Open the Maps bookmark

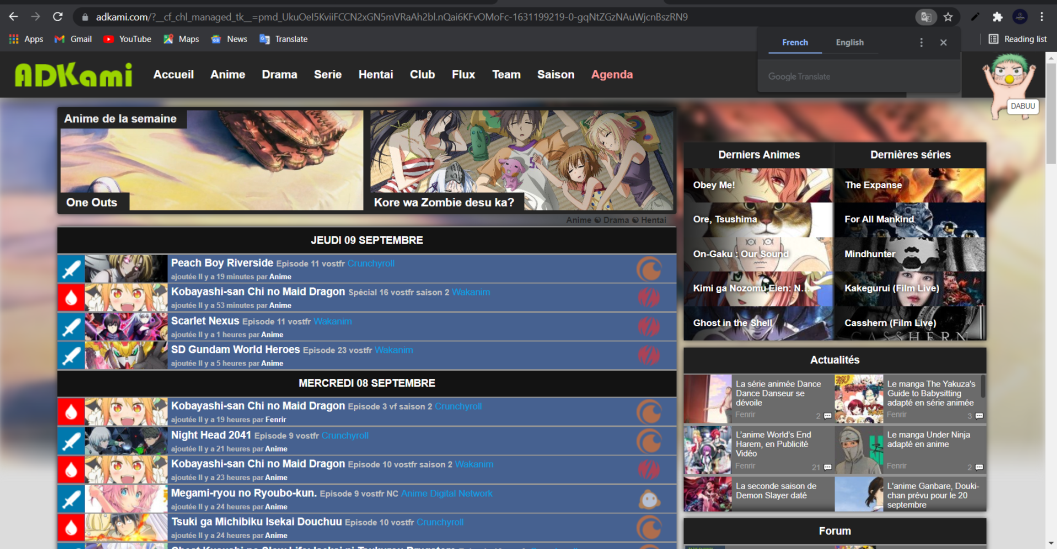point(181,39)
